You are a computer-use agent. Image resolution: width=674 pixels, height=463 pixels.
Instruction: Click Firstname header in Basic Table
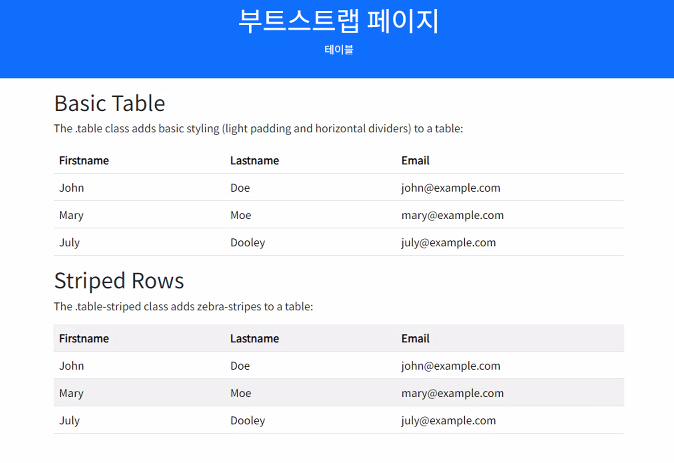tap(84, 160)
